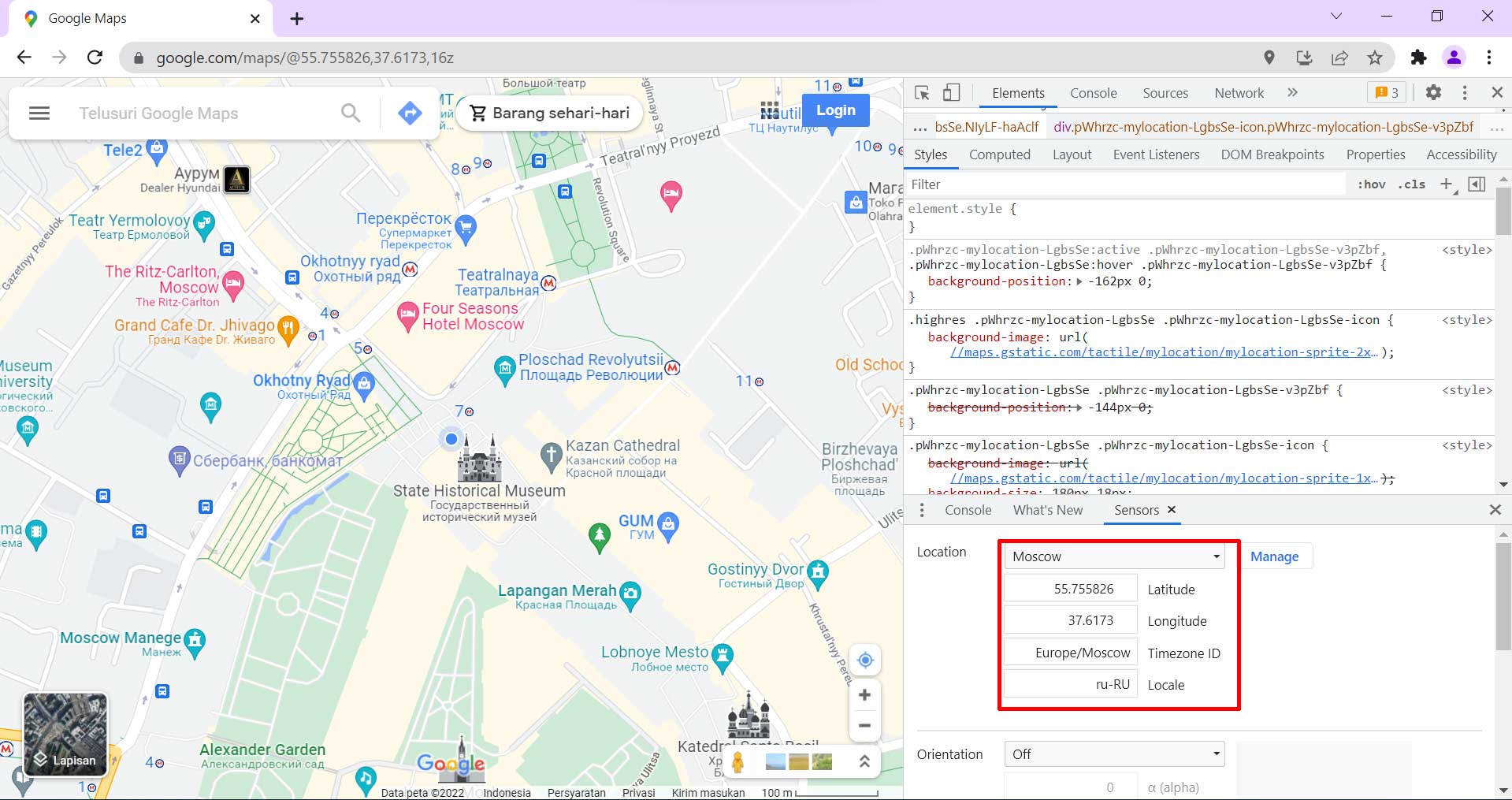Click the Login button on the map
This screenshot has height=800, width=1512.
pos(835,110)
